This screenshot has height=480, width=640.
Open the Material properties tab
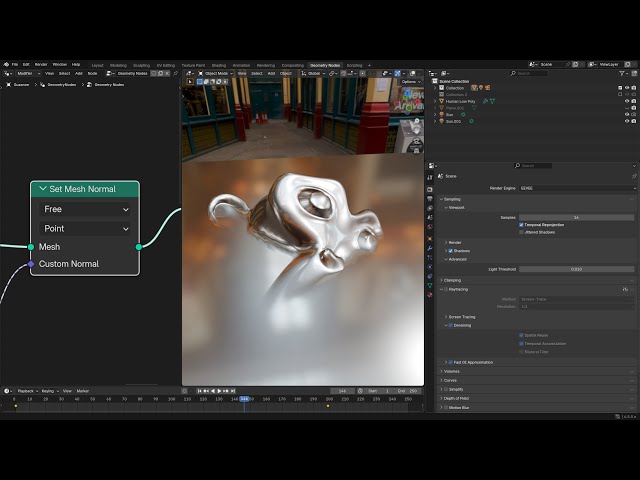click(x=430, y=295)
